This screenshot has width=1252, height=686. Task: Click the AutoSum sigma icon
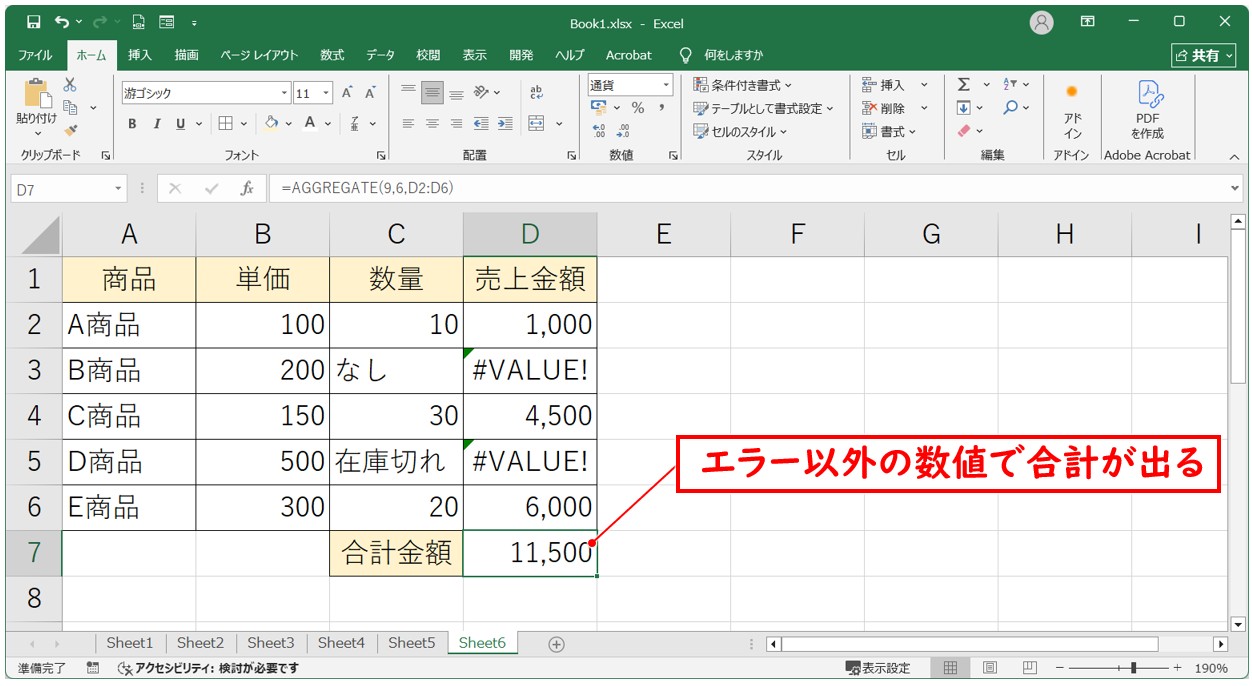point(964,86)
